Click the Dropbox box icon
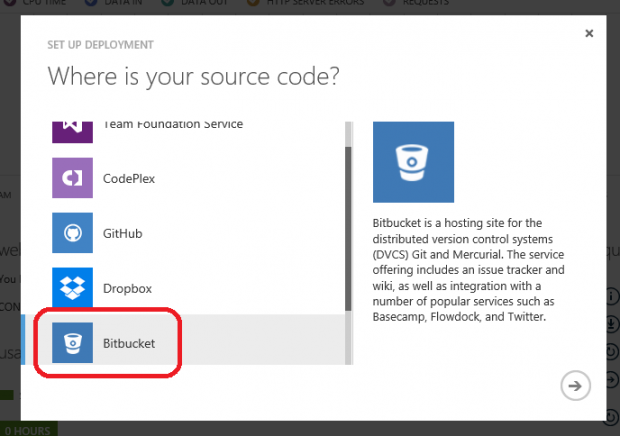The image size is (620, 436). click(72, 287)
